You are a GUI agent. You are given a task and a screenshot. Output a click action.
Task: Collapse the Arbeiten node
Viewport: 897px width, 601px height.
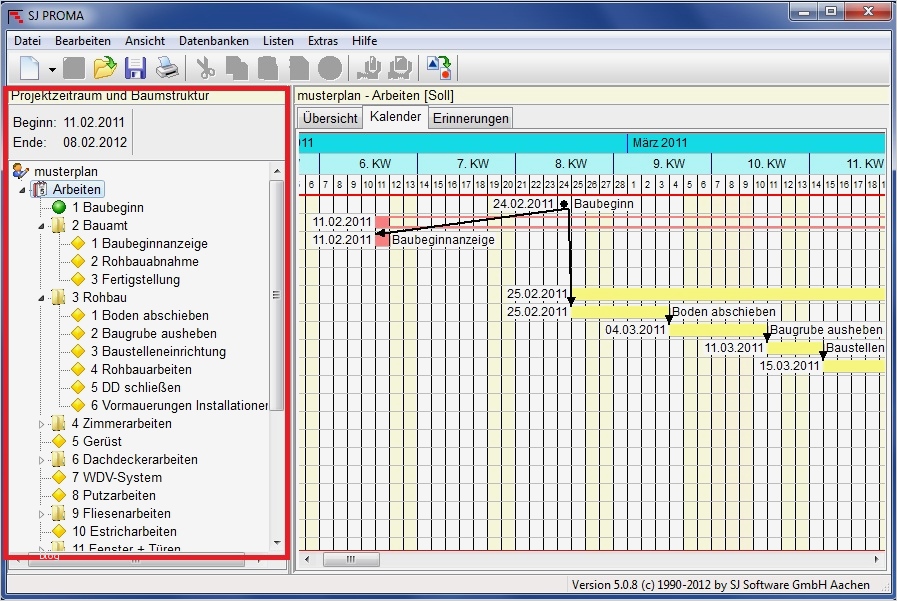[x=22, y=190]
